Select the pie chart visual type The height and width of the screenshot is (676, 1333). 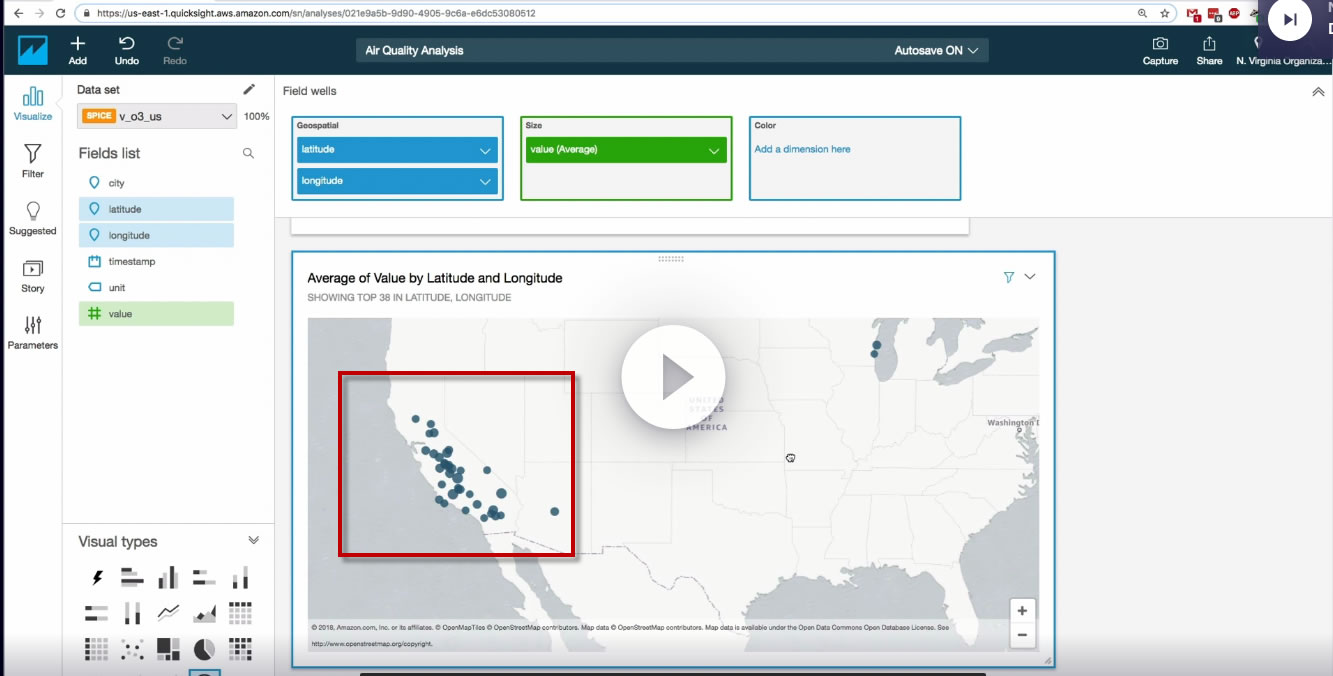point(204,649)
